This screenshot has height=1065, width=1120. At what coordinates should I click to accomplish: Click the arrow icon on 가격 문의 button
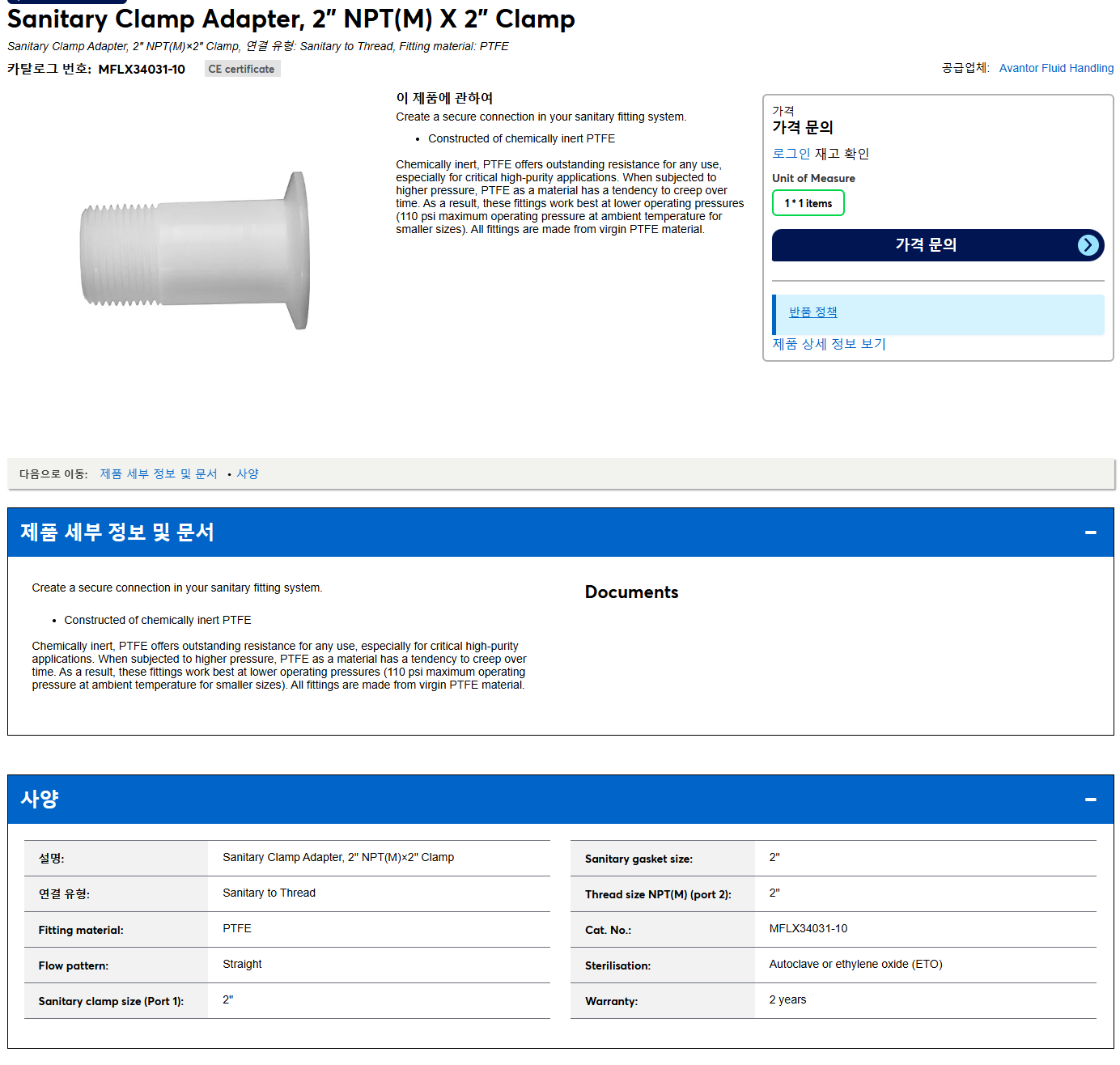point(1088,245)
